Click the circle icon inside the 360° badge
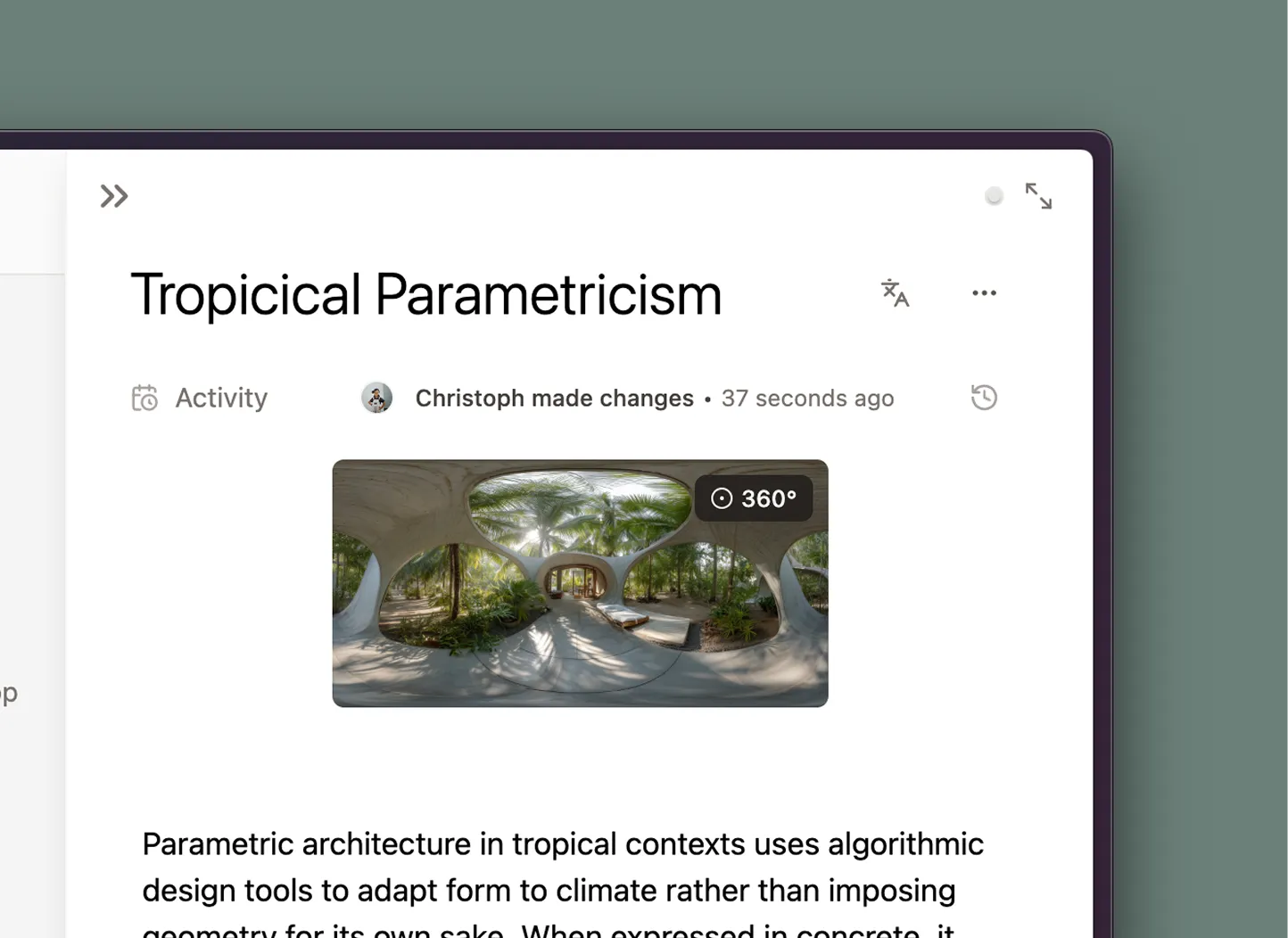This screenshot has height=938, width=1288. click(722, 498)
